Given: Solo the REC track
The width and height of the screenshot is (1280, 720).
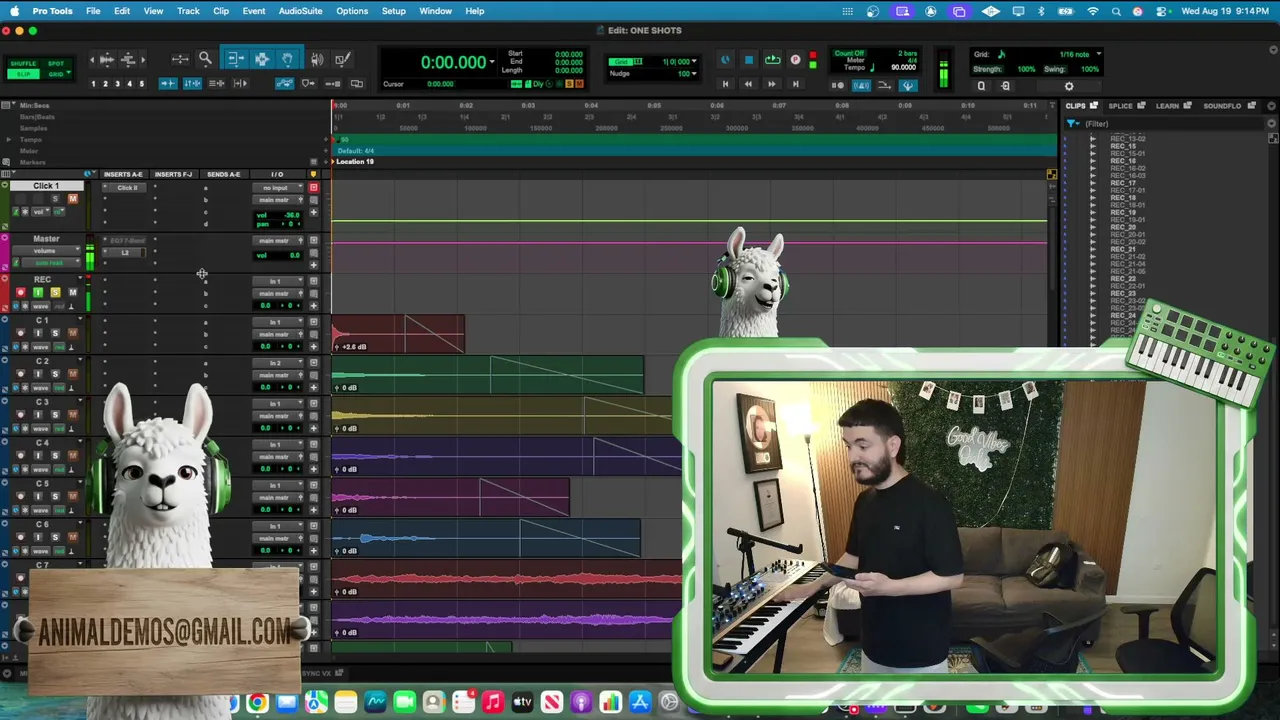Looking at the screenshot, I should tap(55, 292).
